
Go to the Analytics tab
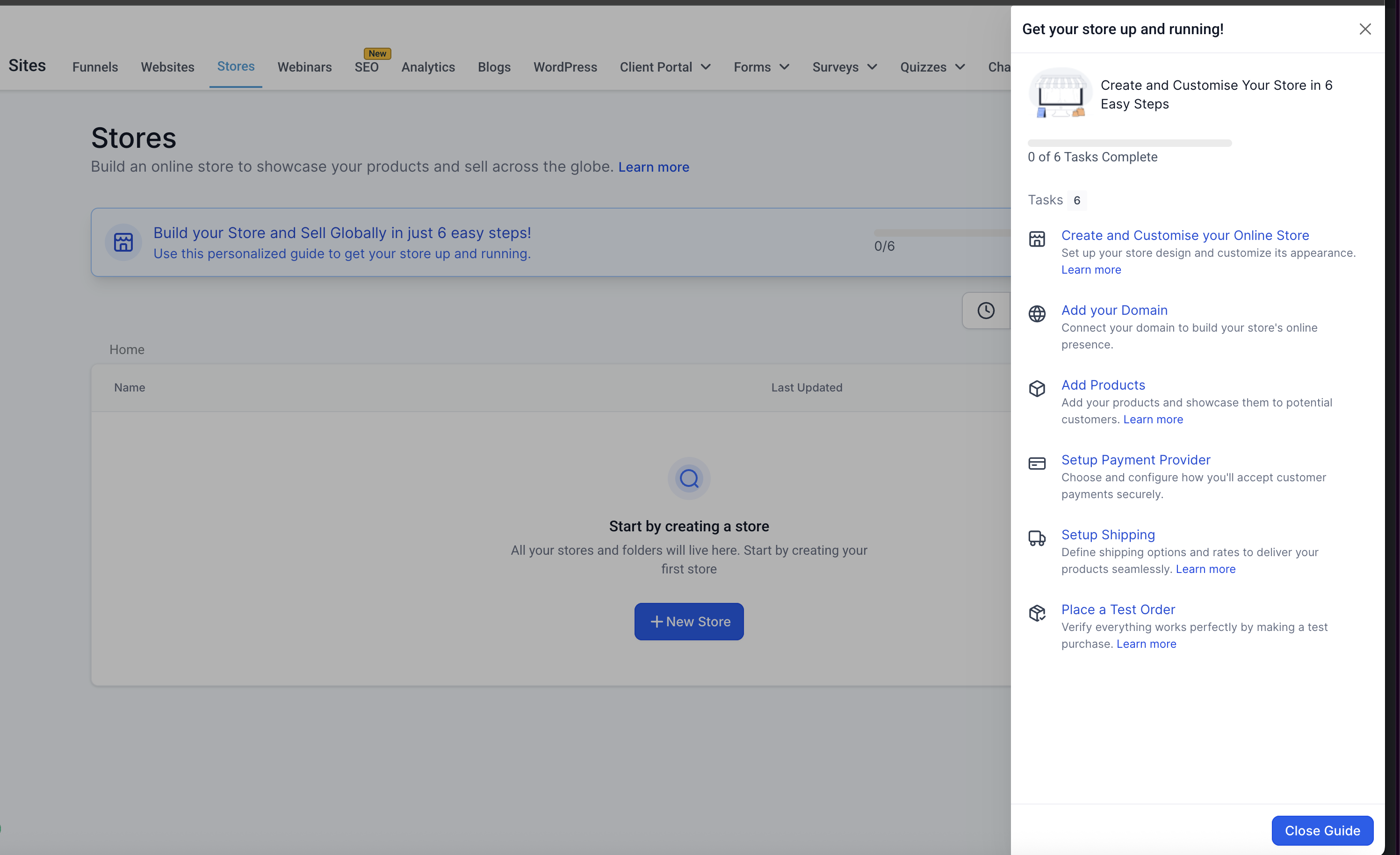tap(428, 67)
